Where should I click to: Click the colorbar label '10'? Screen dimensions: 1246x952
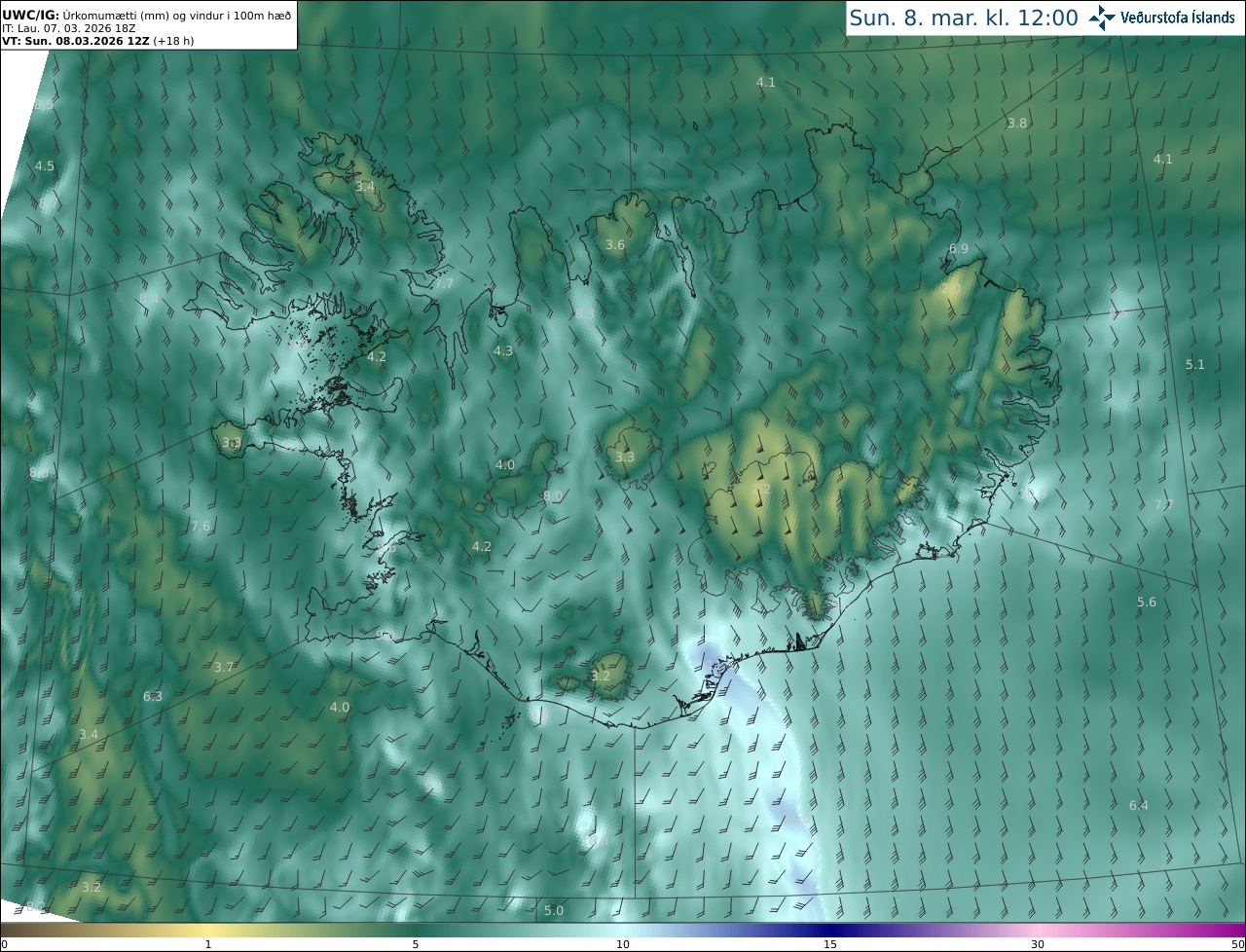click(x=623, y=944)
